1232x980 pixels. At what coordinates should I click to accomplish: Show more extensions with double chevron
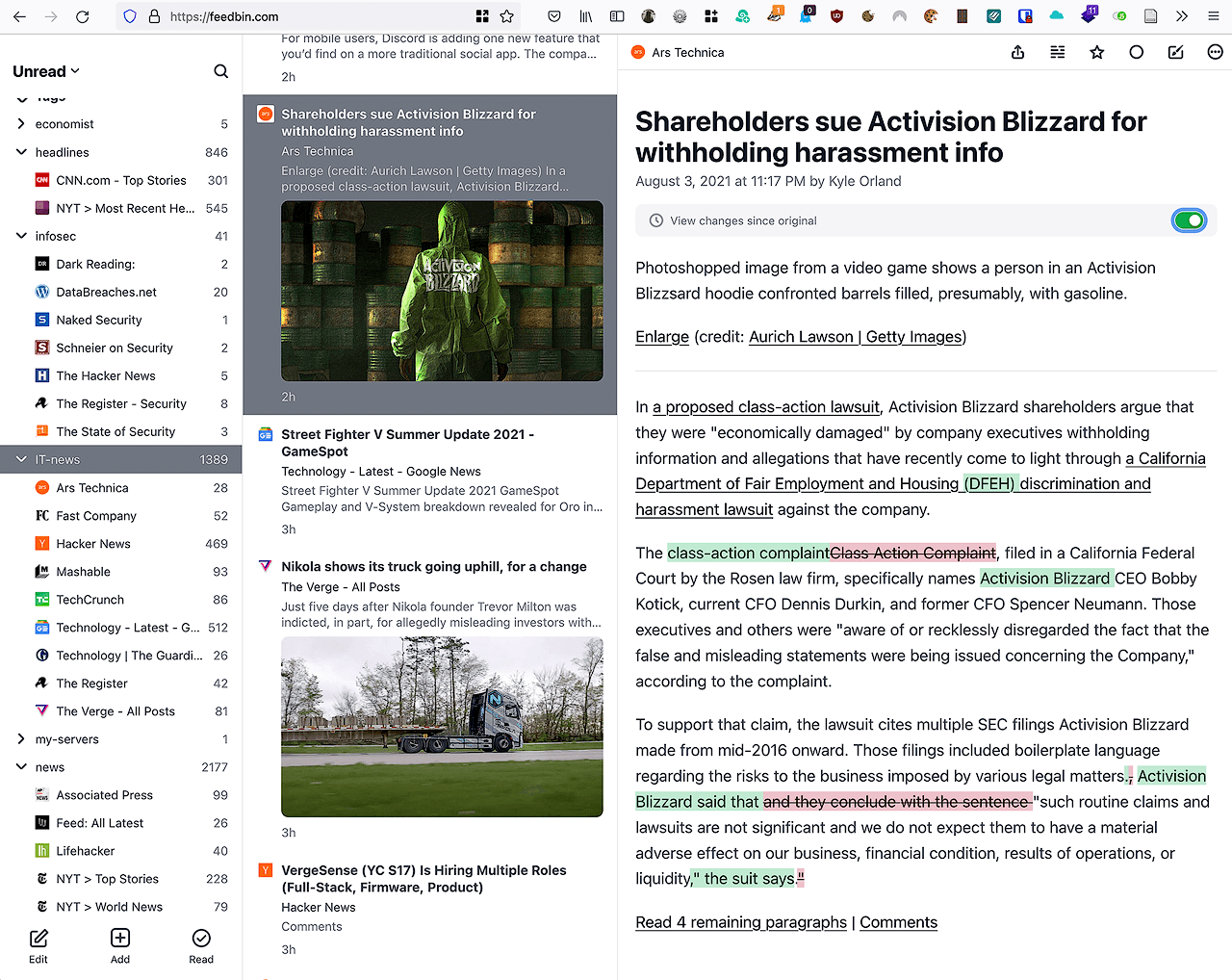pyautogui.click(x=1181, y=16)
